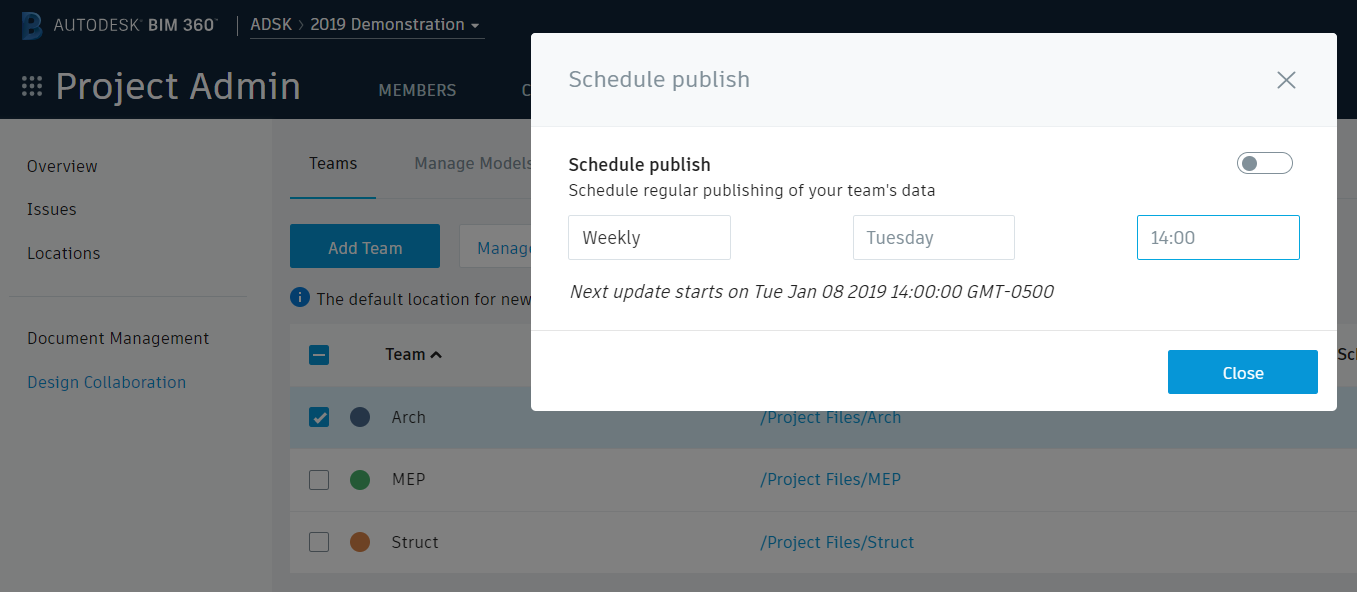Click the Arch team blue color swatch

pos(359,417)
